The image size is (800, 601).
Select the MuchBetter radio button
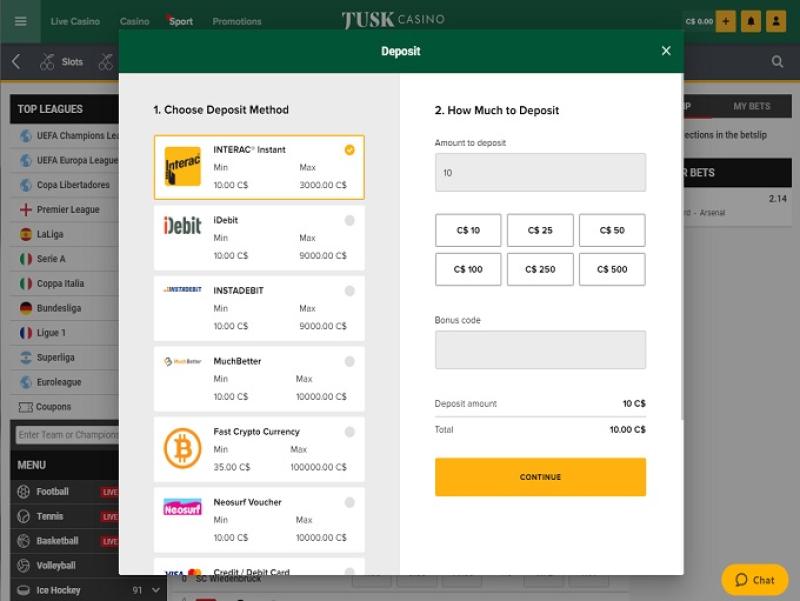tap(349, 361)
